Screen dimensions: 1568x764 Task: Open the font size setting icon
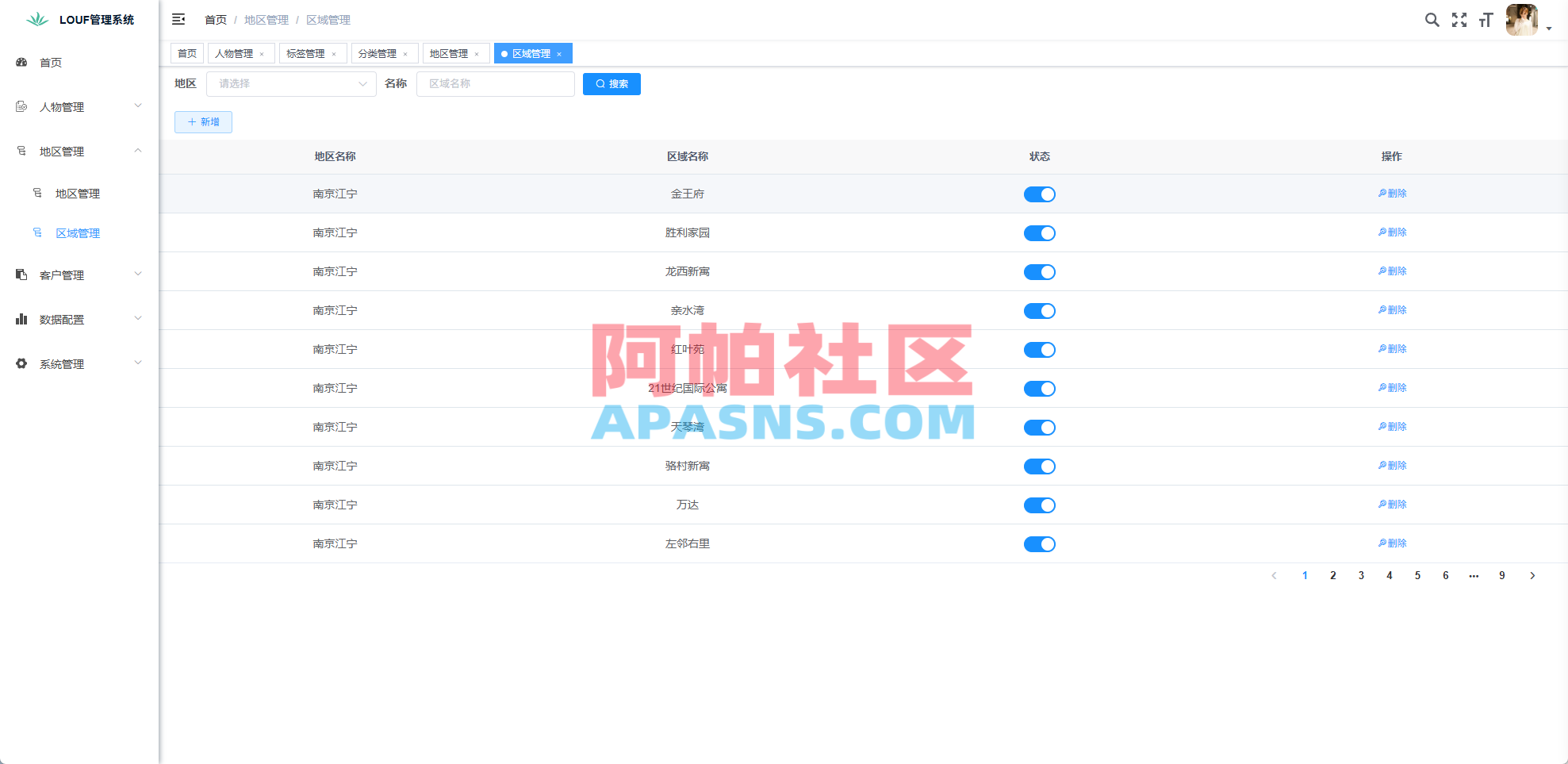pyautogui.click(x=1486, y=20)
